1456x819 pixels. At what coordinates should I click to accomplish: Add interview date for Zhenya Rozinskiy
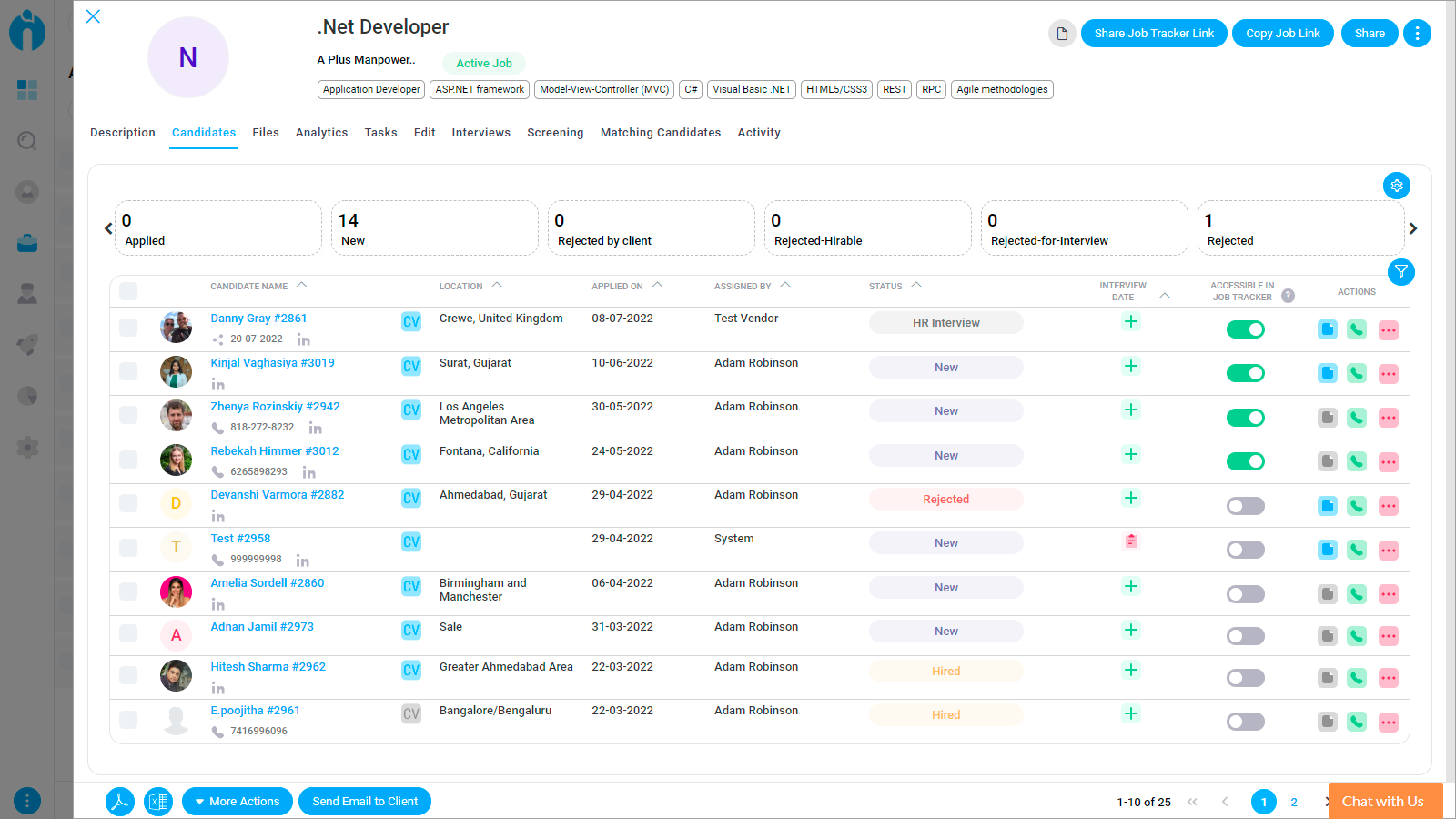pyautogui.click(x=1131, y=409)
